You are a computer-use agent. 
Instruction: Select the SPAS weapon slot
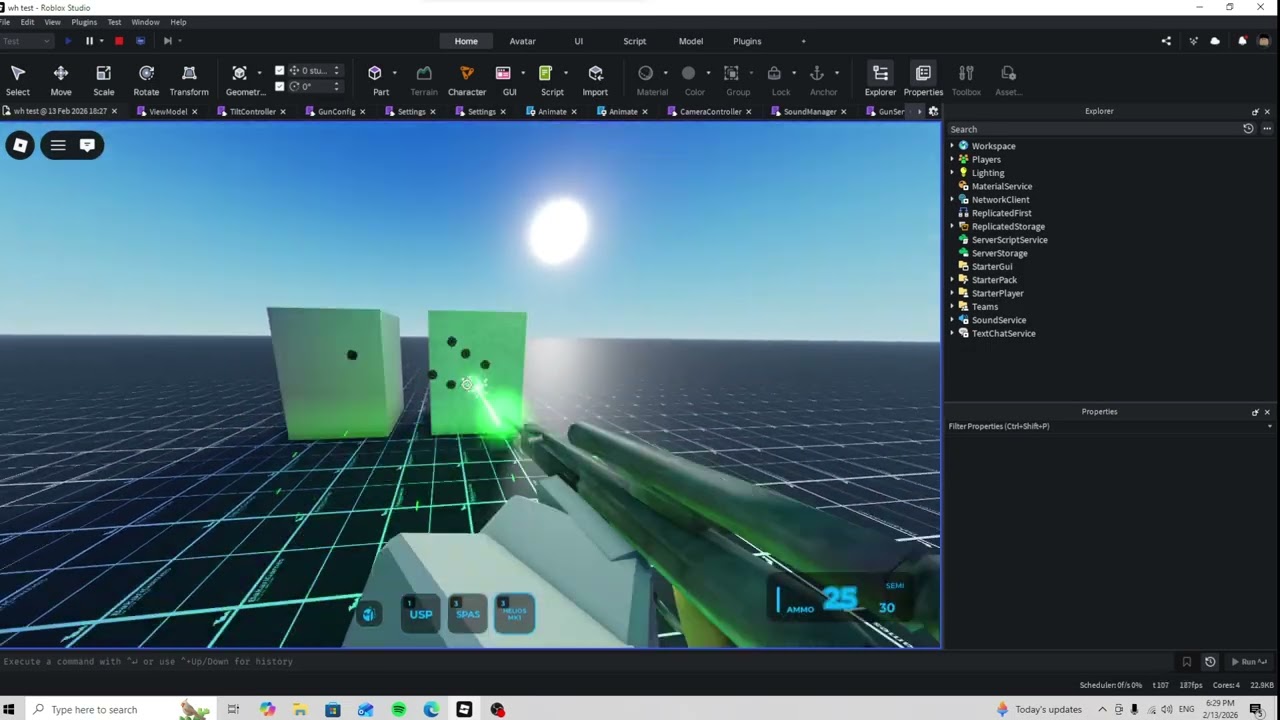(468, 613)
